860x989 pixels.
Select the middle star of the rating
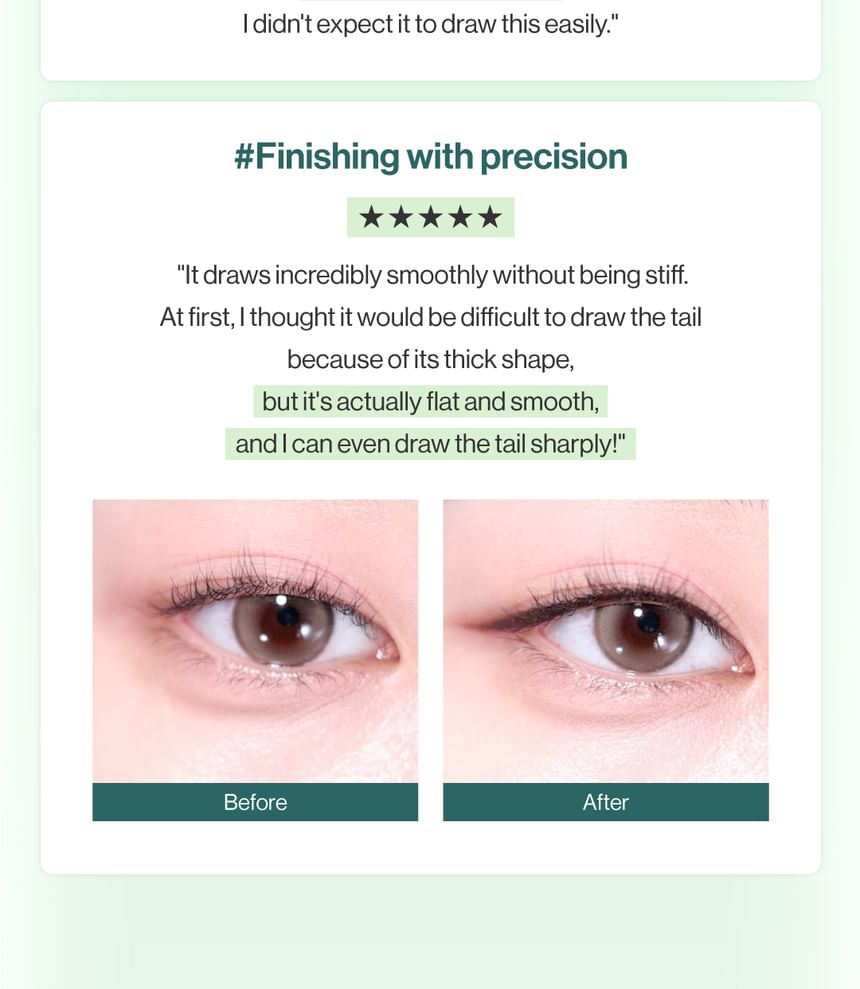[x=430, y=217]
